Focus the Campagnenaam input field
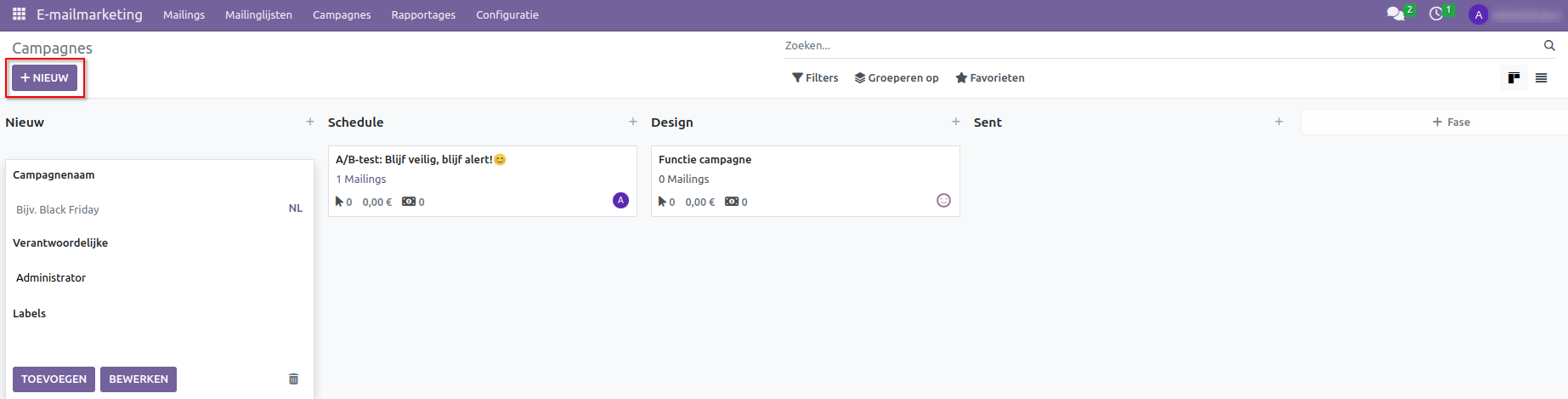Image resolution: width=1568 pixels, height=399 pixels. point(144,209)
